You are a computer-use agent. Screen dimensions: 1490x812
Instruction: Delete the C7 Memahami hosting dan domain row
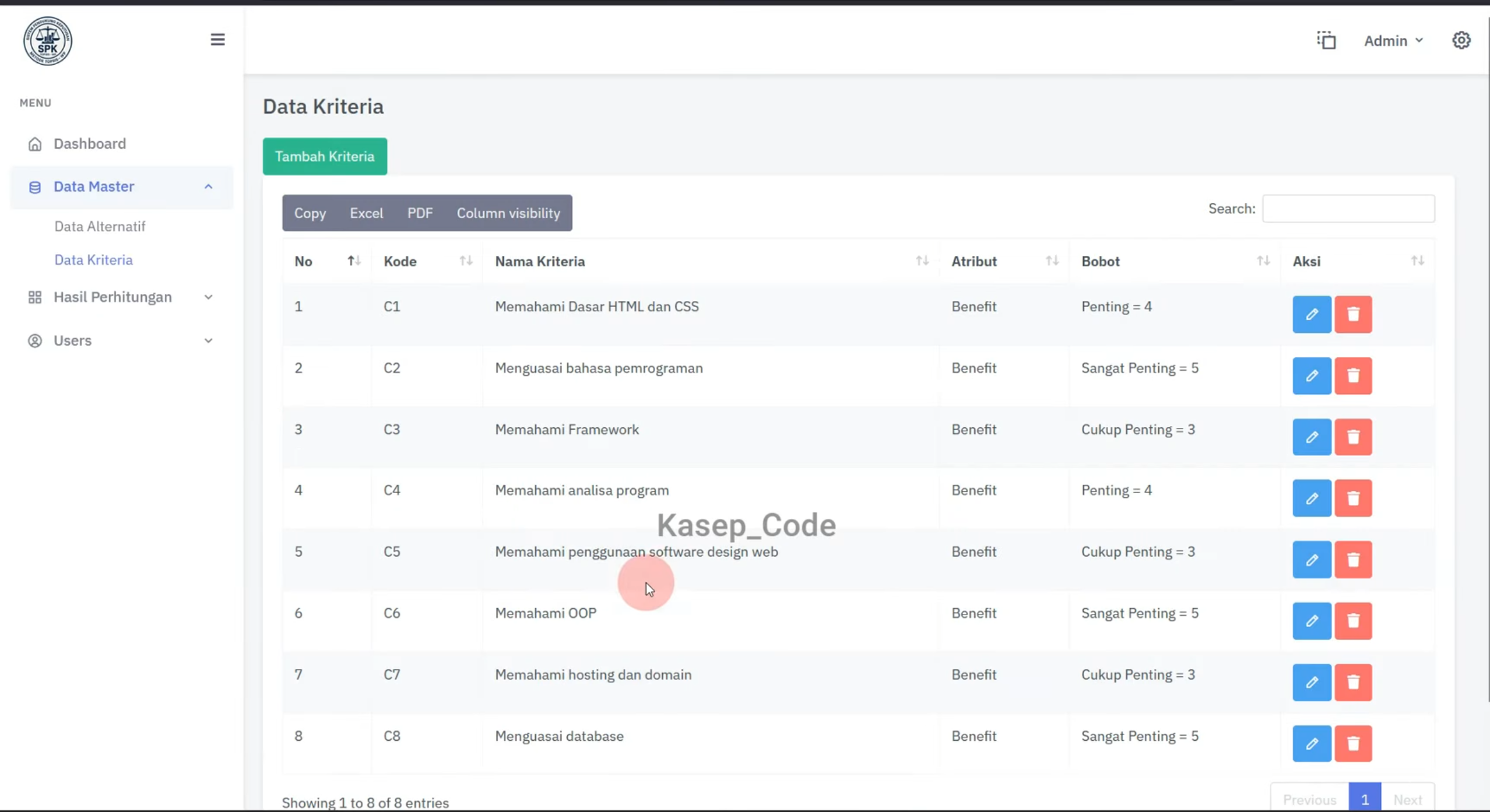pyautogui.click(x=1353, y=683)
